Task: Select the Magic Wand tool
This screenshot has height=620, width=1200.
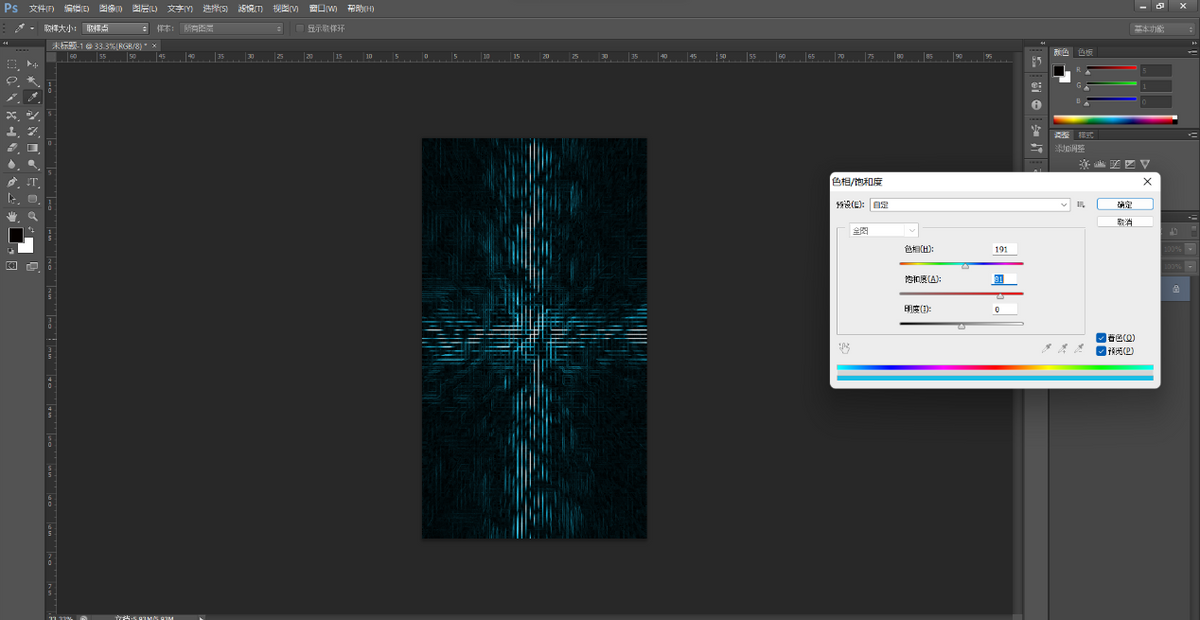Action: [33, 81]
